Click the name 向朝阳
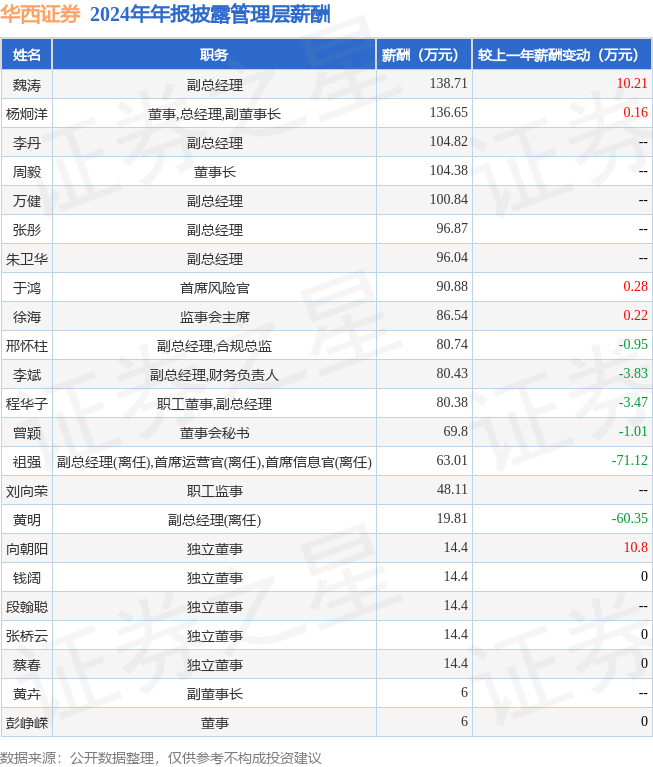Screen dimensions: 653x767 [27, 549]
